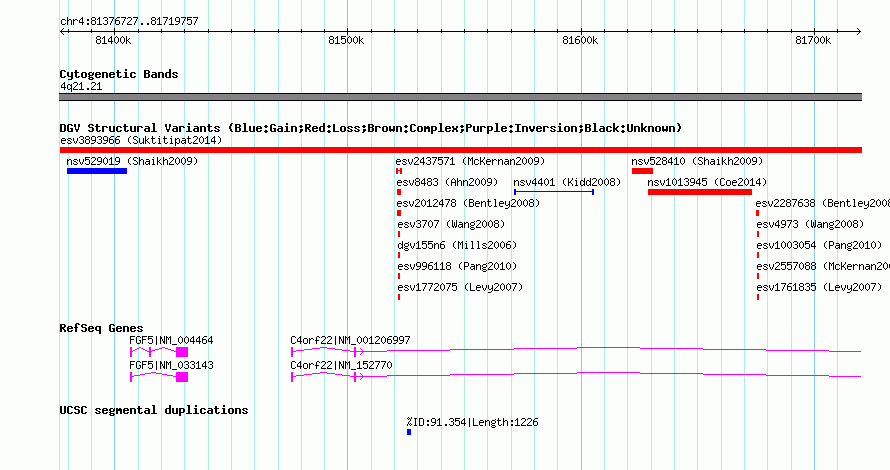Click the small red esv2287638 loss marker
The image size is (890, 470).
point(758,213)
